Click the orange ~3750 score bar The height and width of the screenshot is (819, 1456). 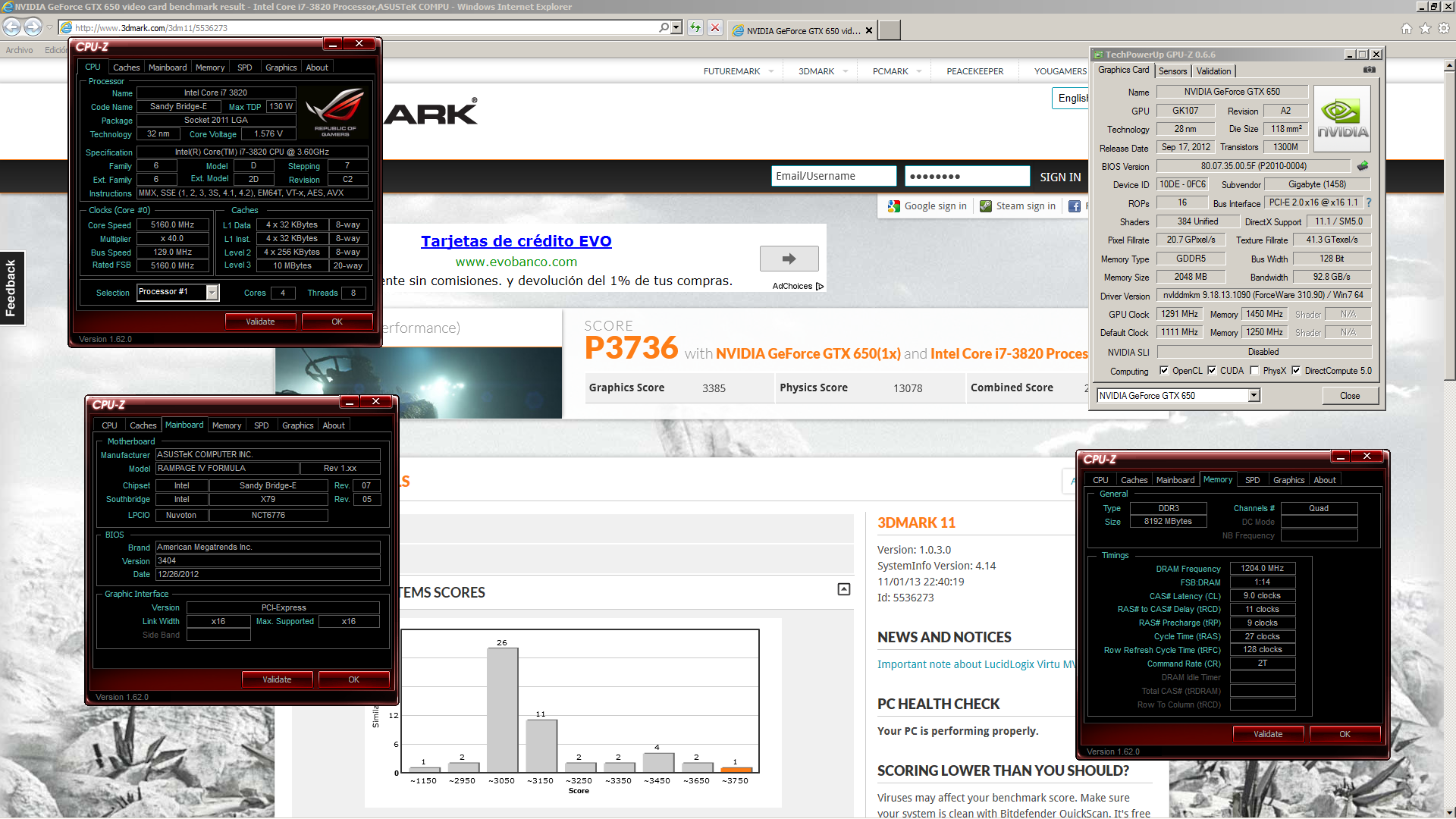(736, 770)
